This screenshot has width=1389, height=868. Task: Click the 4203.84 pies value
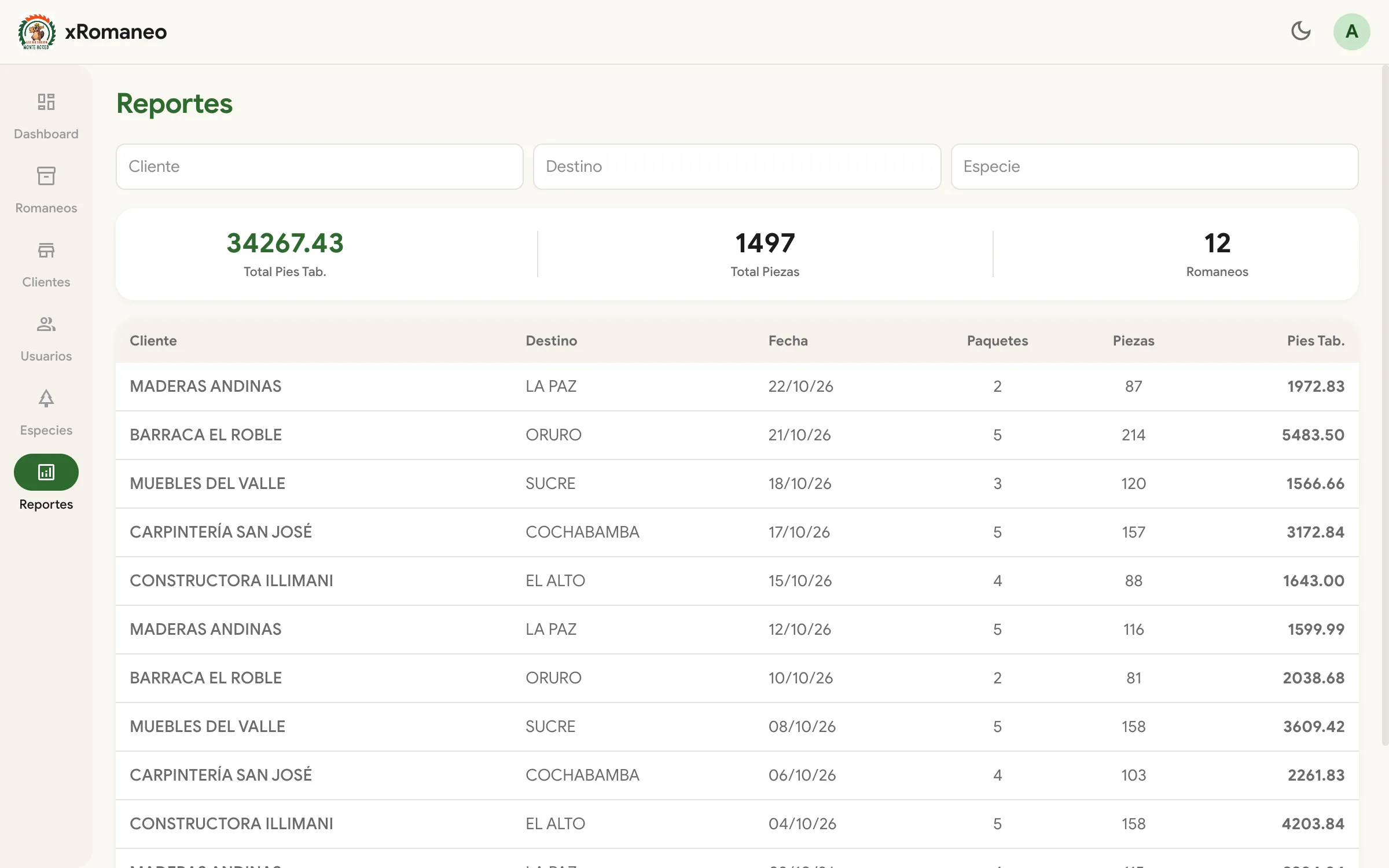1313,824
